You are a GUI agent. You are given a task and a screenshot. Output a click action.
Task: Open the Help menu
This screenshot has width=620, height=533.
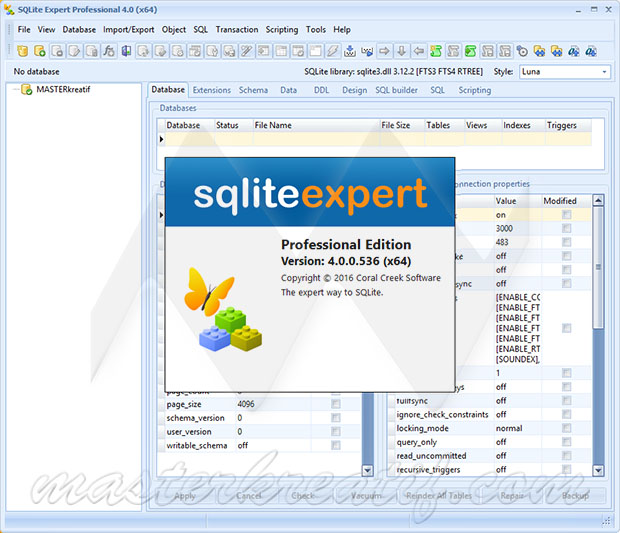click(342, 30)
